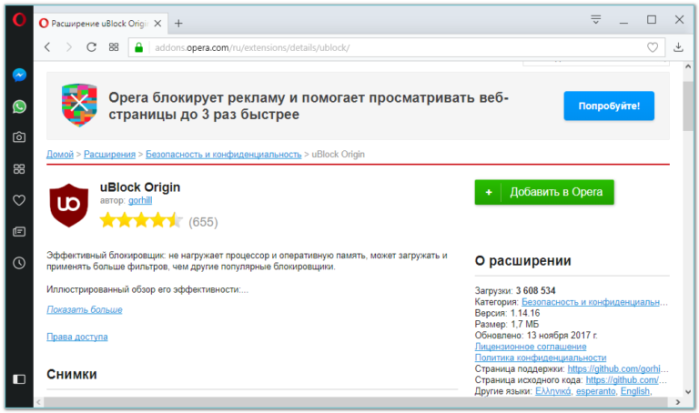Screen dimensions: 699x413
Task: Open the downloads panel
Action: tap(678, 47)
